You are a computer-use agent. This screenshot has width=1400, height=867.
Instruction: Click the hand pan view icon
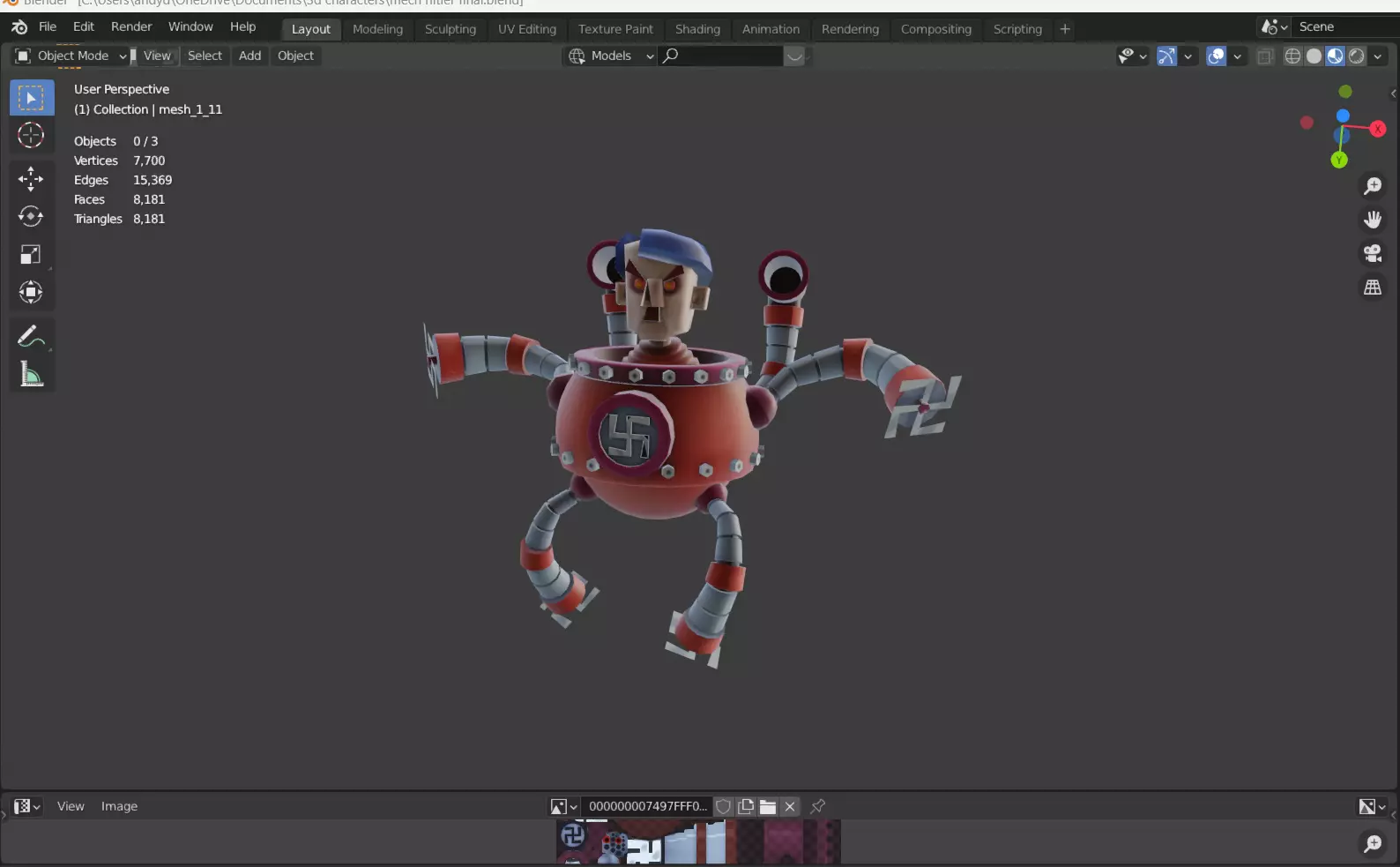(x=1373, y=220)
